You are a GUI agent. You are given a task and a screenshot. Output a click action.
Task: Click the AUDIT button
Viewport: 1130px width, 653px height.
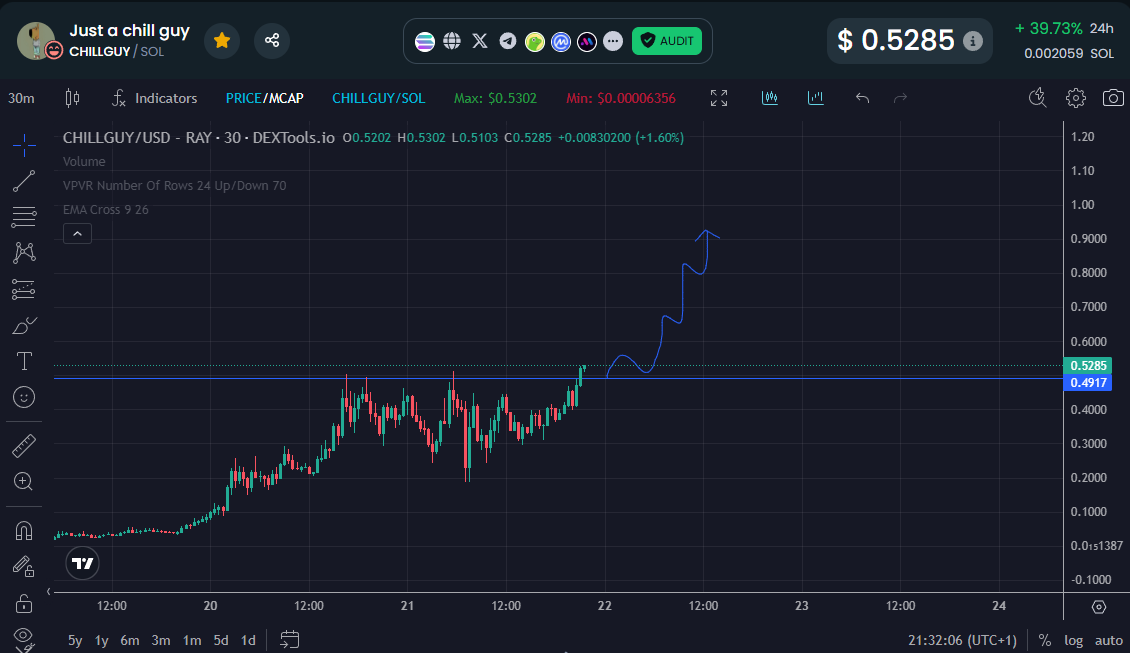(667, 41)
